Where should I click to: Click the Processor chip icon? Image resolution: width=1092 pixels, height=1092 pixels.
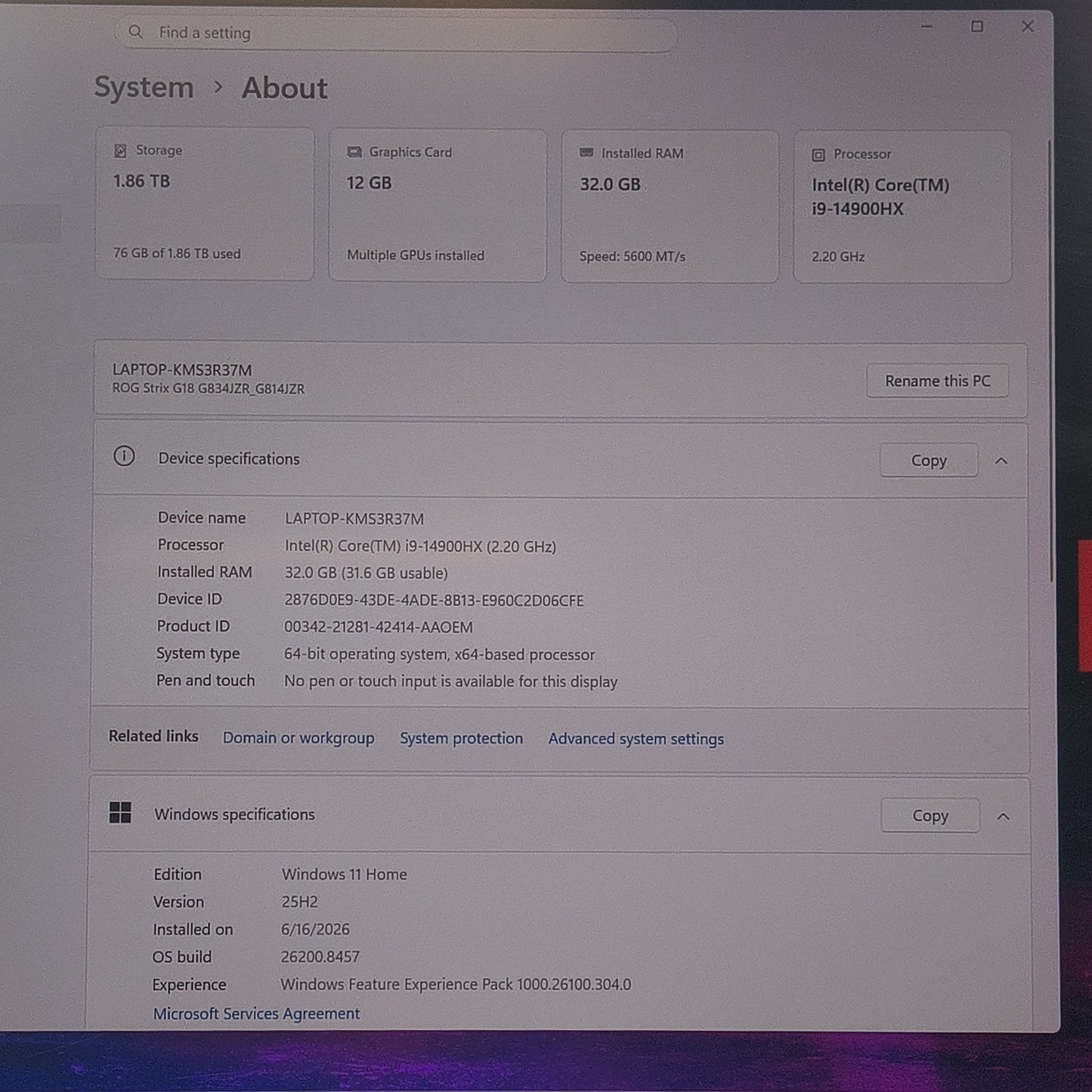[818, 155]
